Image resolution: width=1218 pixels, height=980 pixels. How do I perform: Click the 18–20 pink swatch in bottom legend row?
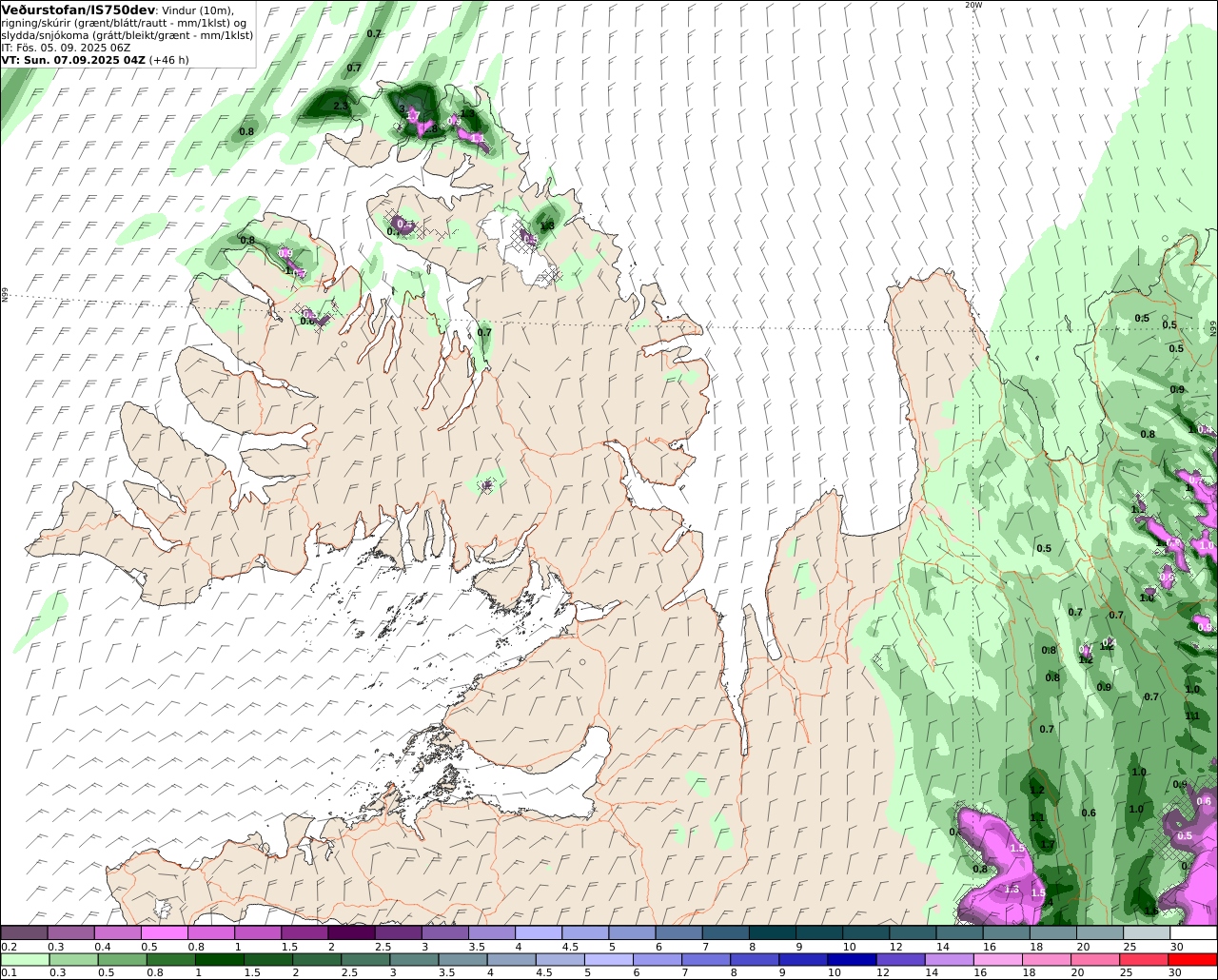point(1046,960)
